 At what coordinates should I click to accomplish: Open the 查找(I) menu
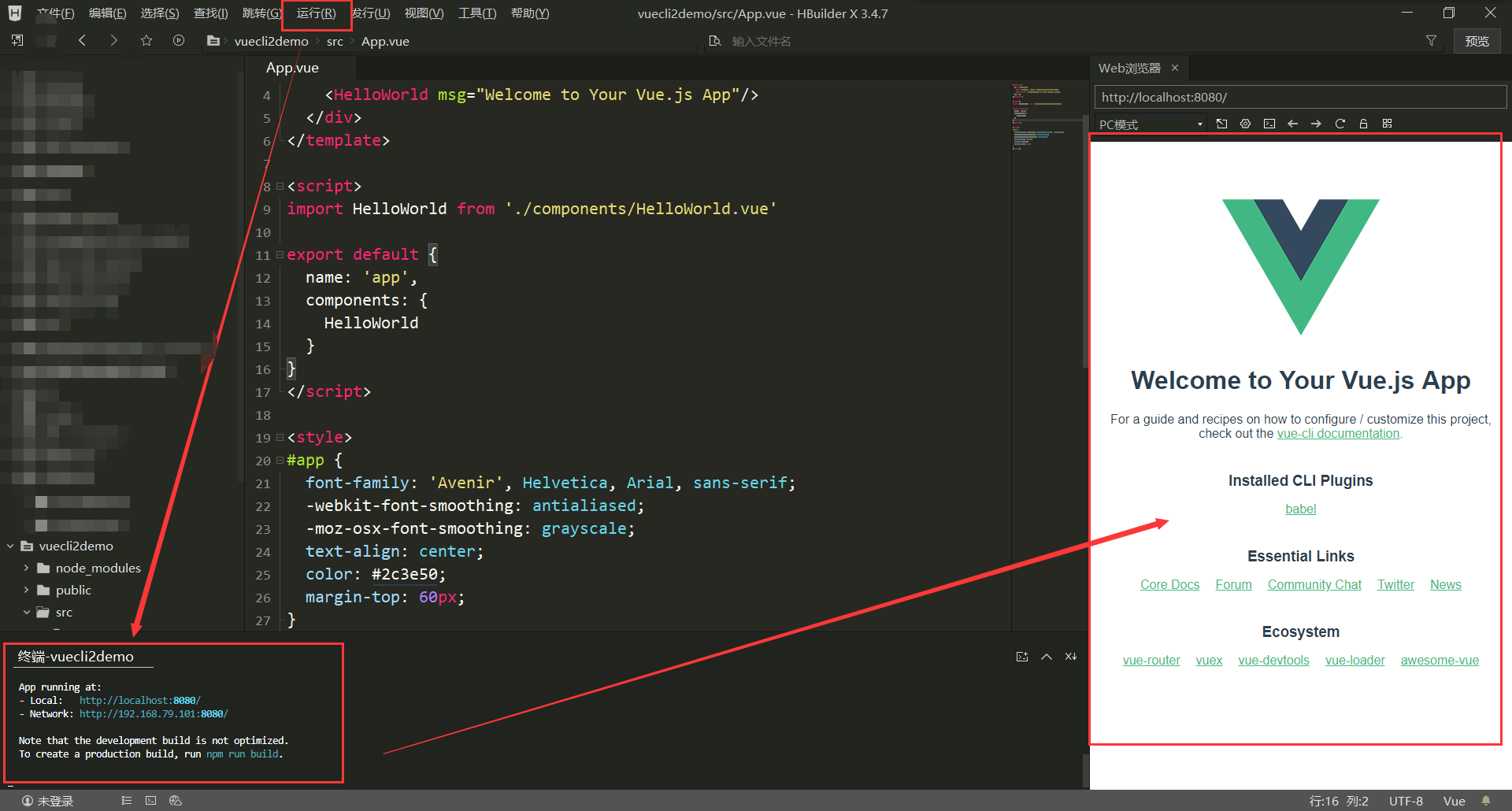coord(211,13)
